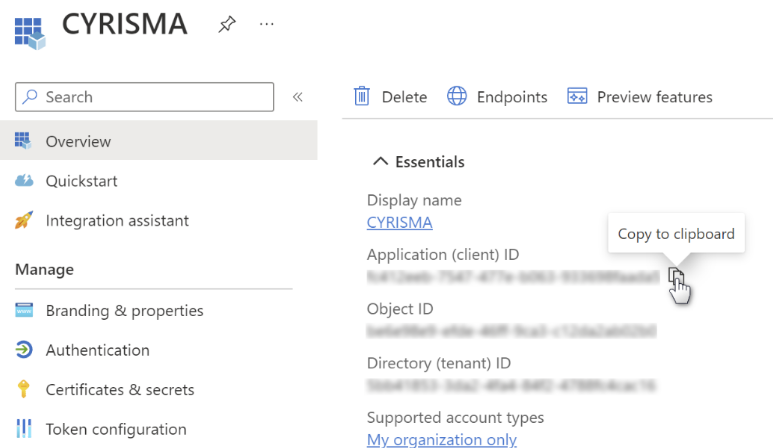Click the Essentials heading text
This screenshot has width=773, height=448.
[429, 162]
